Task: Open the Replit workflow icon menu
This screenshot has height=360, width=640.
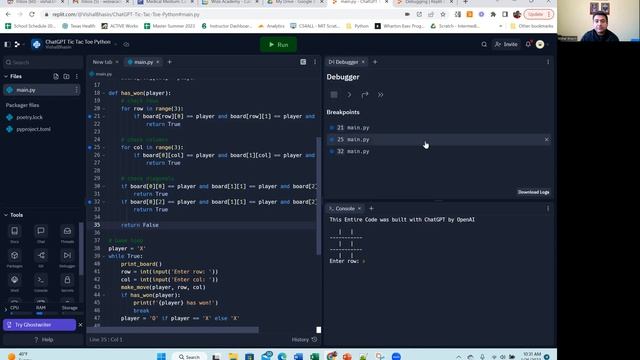Action: (18, 44)
